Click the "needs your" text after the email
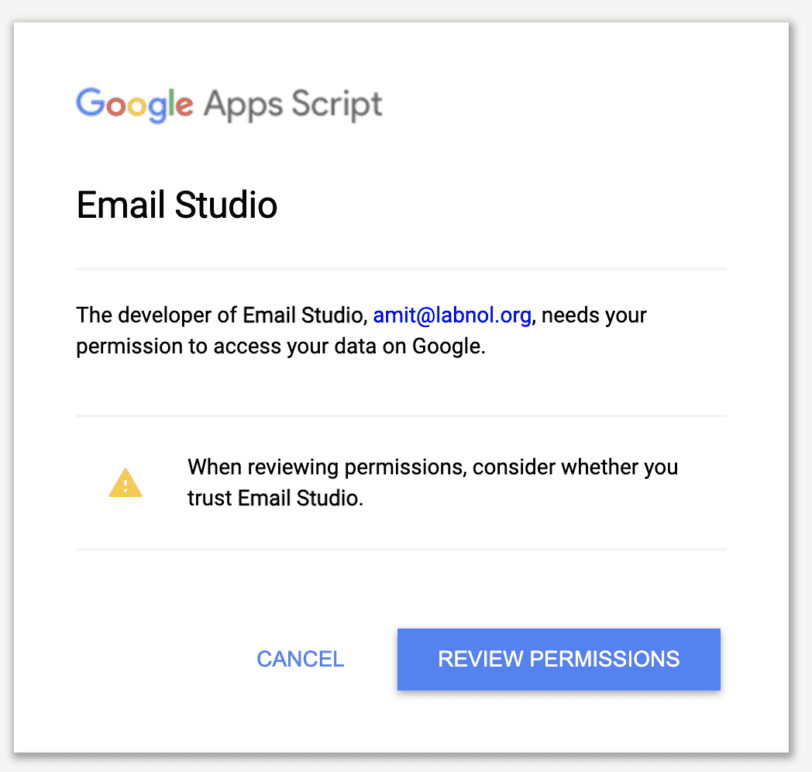The image size is (812, 772). tap(597, 316)
